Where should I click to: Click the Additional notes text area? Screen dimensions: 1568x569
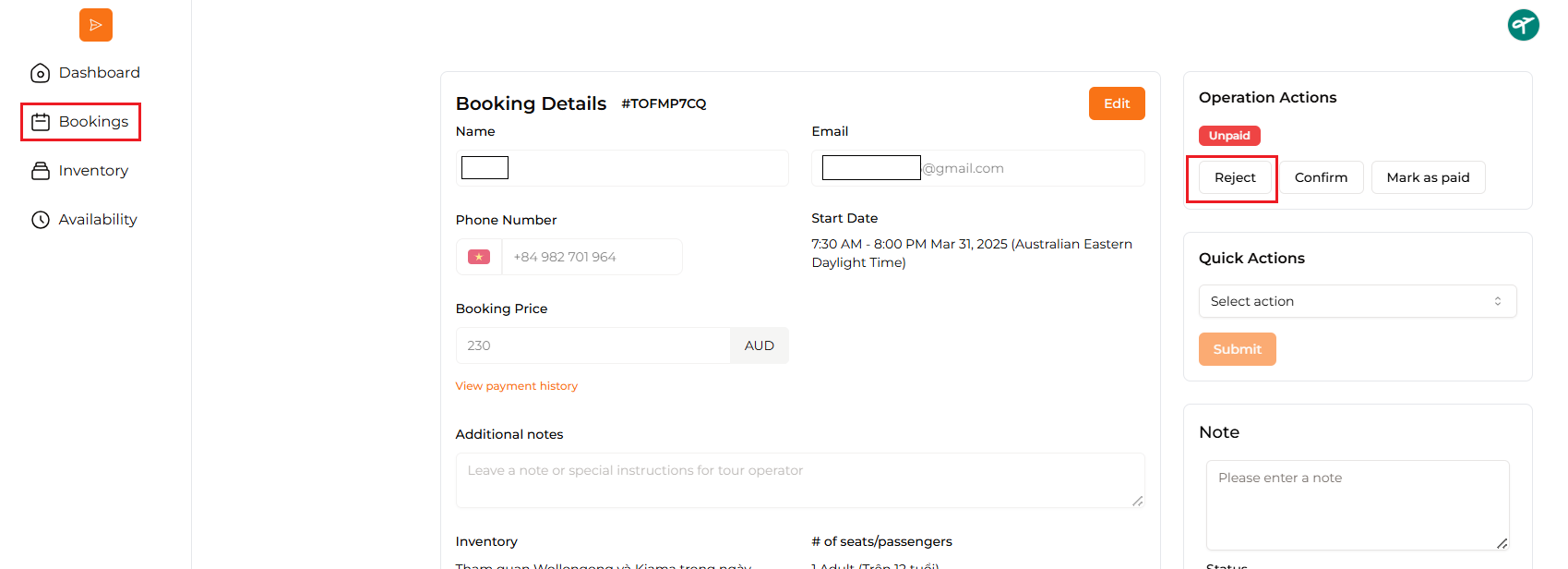(x=800, y=480)
